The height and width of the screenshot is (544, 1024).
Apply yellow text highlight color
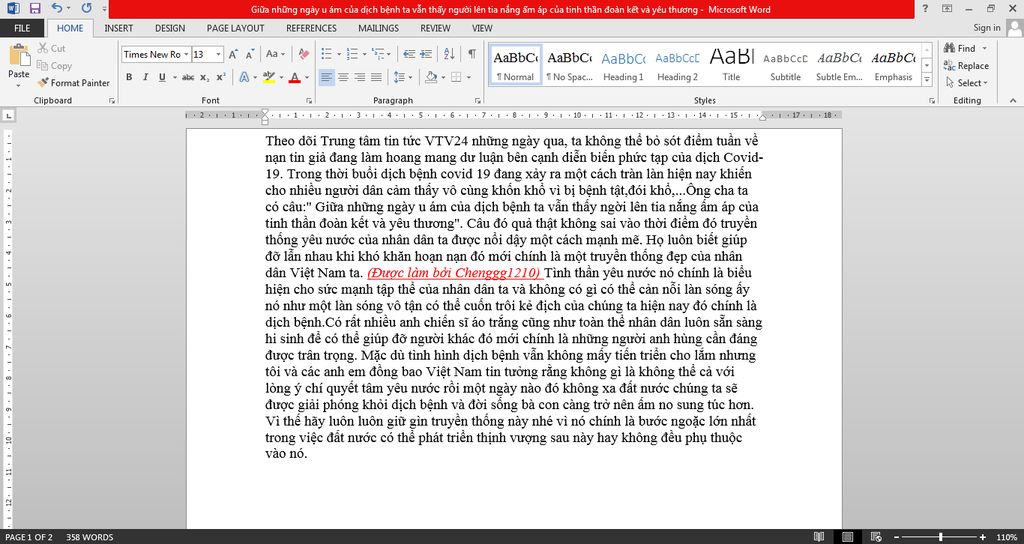[268, 77]
